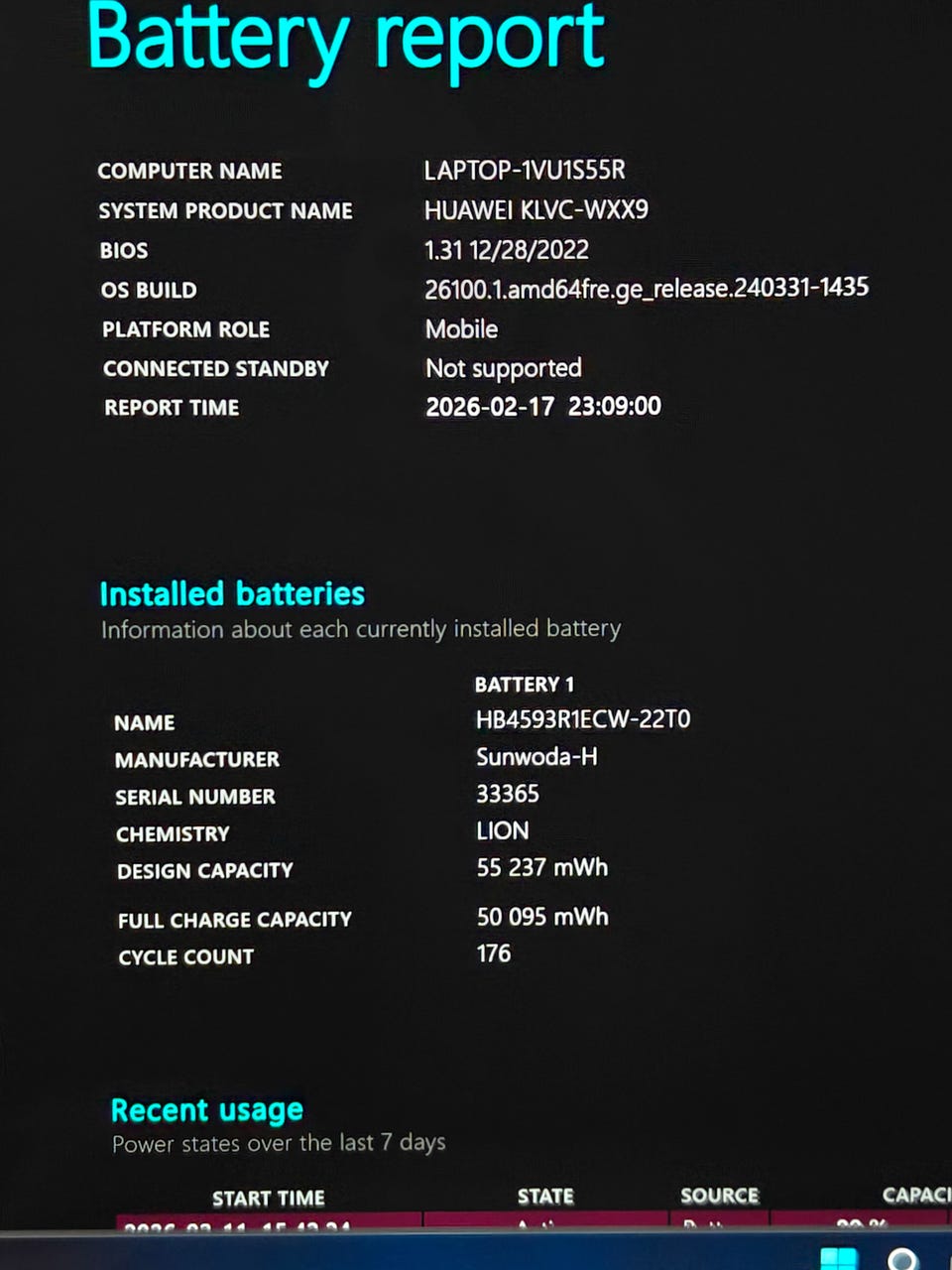This screenshot has width=952, height=1270.
Task: Click the taskbar Search icon
Action: [x=901, y=1260]
